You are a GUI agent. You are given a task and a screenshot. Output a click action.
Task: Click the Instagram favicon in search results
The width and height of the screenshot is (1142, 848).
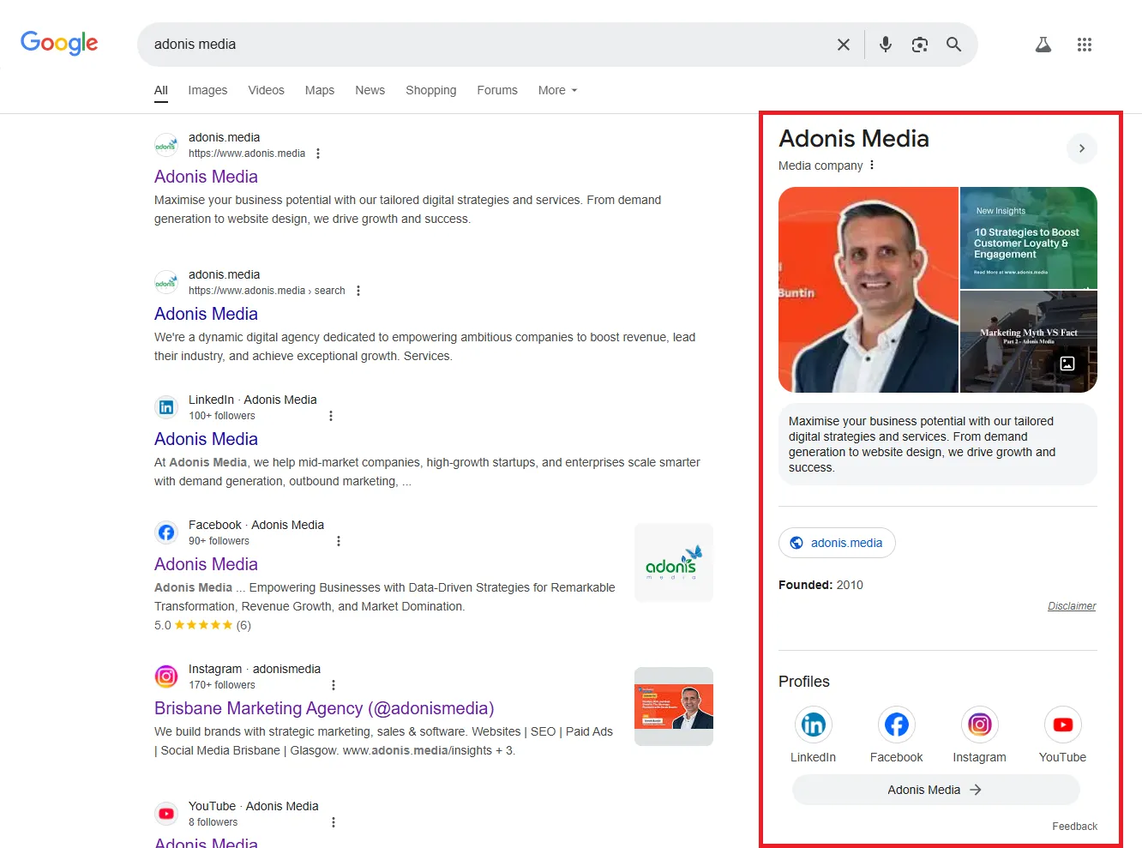pyautogui.click(x=166, y=677)
